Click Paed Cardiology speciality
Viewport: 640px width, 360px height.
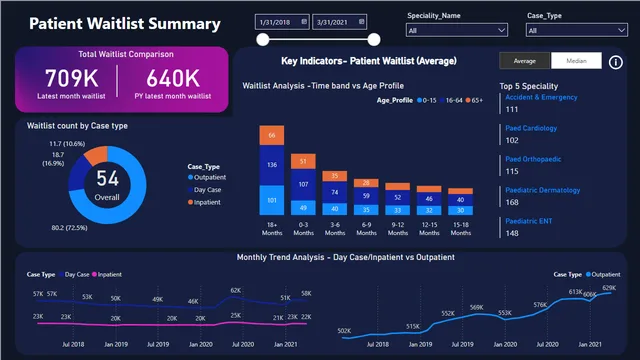point(531,128)
